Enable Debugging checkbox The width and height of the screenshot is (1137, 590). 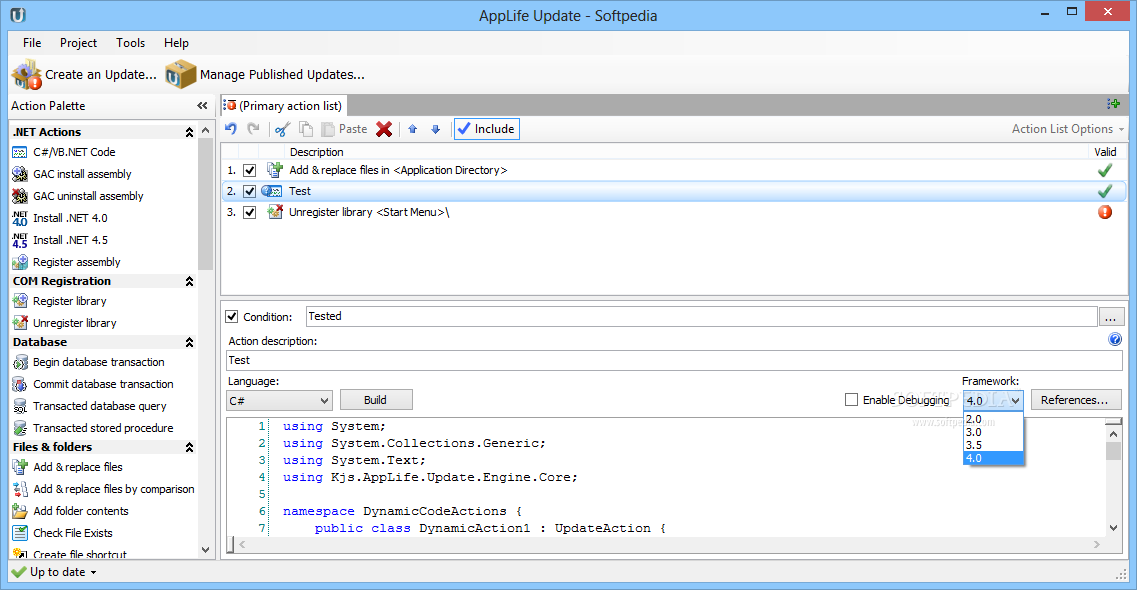(x=851, y=399)
